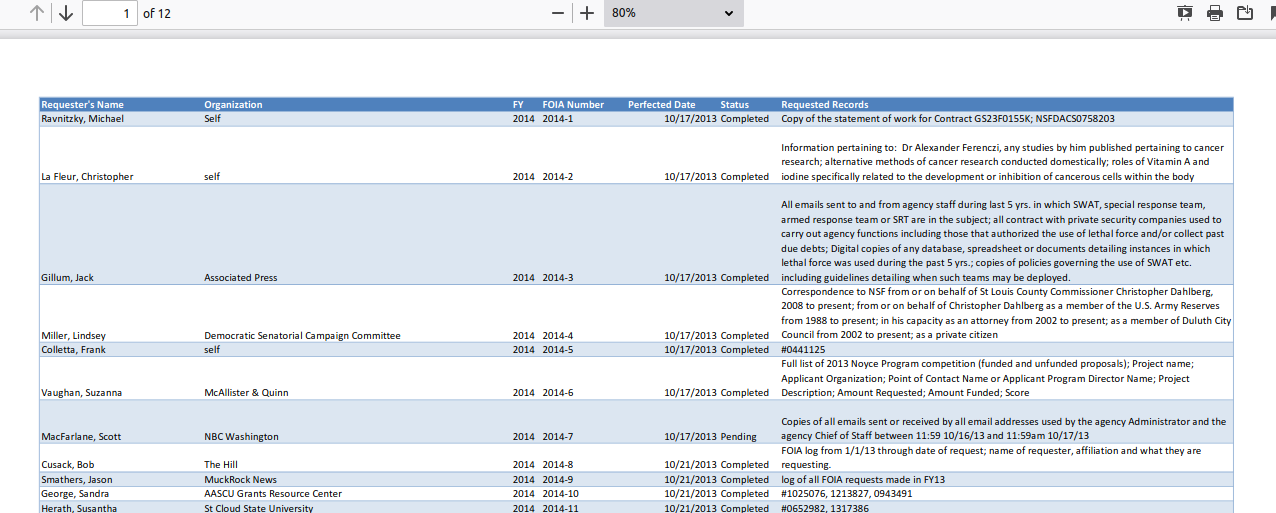Click the Status column header
The height and width of the screenshot is (513, 1276).
(734, 105)
